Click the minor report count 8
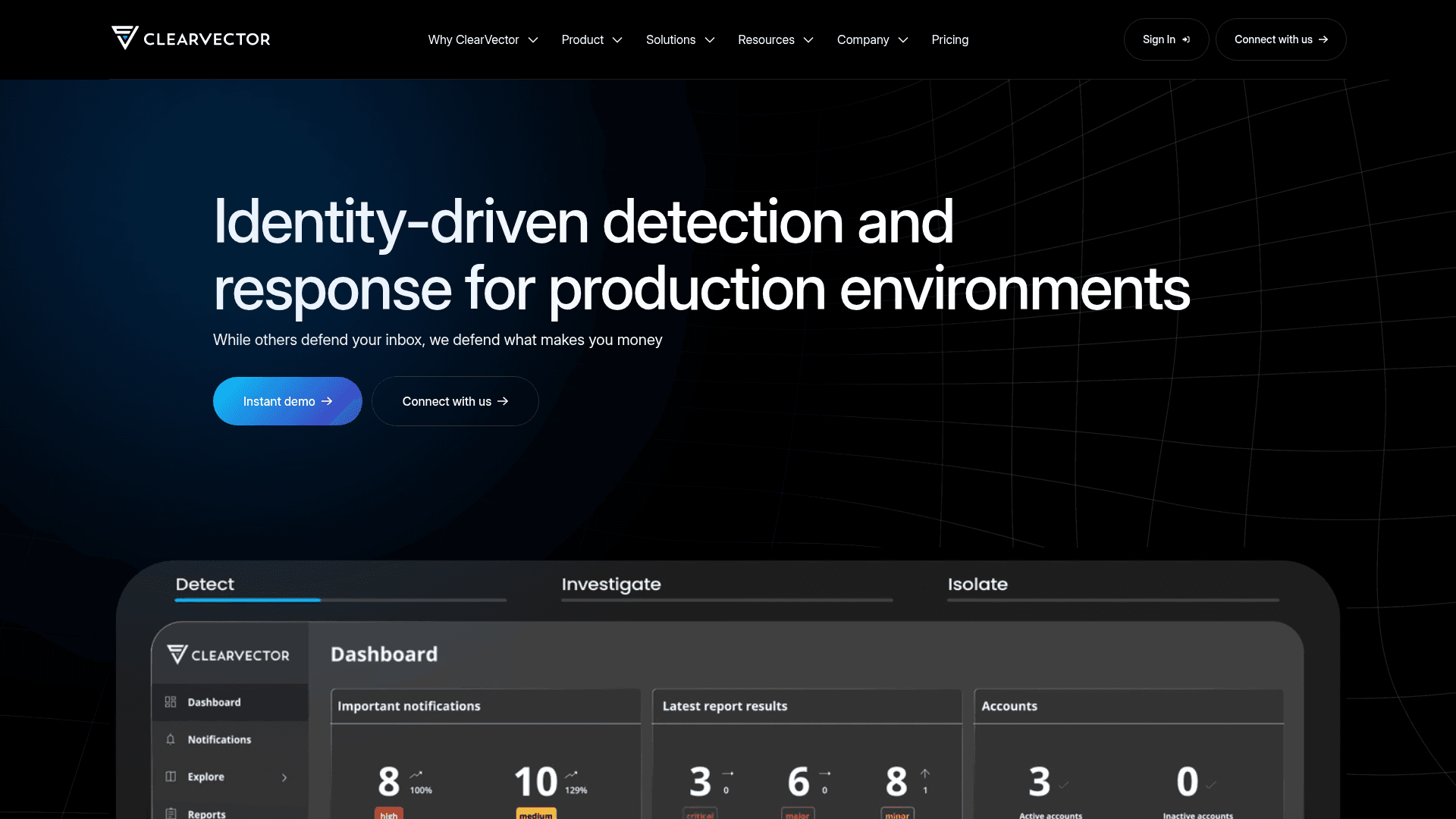1456x819 pixels. pyautogui.click(x=896, y=781)
